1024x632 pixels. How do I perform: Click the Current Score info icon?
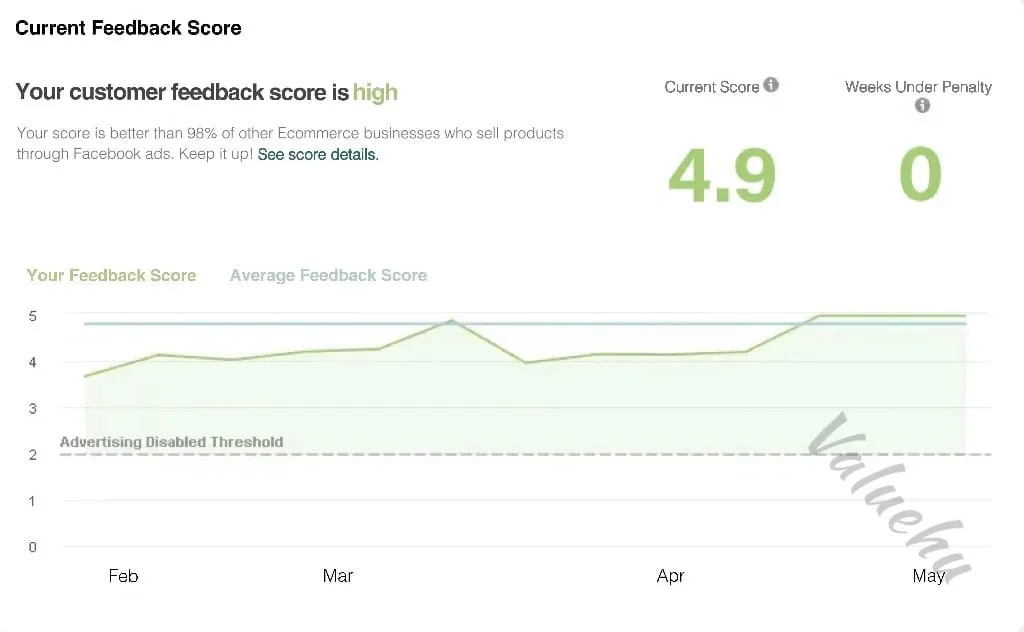tap(771, 85)
